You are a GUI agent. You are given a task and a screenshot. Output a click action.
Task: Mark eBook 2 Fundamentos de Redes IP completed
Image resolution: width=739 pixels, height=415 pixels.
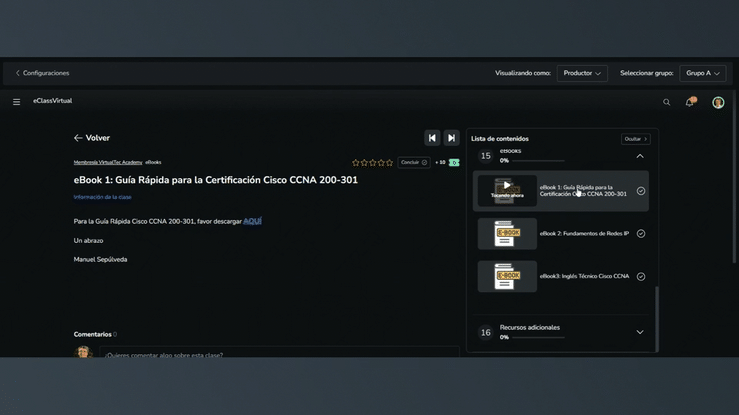(640, 234)
